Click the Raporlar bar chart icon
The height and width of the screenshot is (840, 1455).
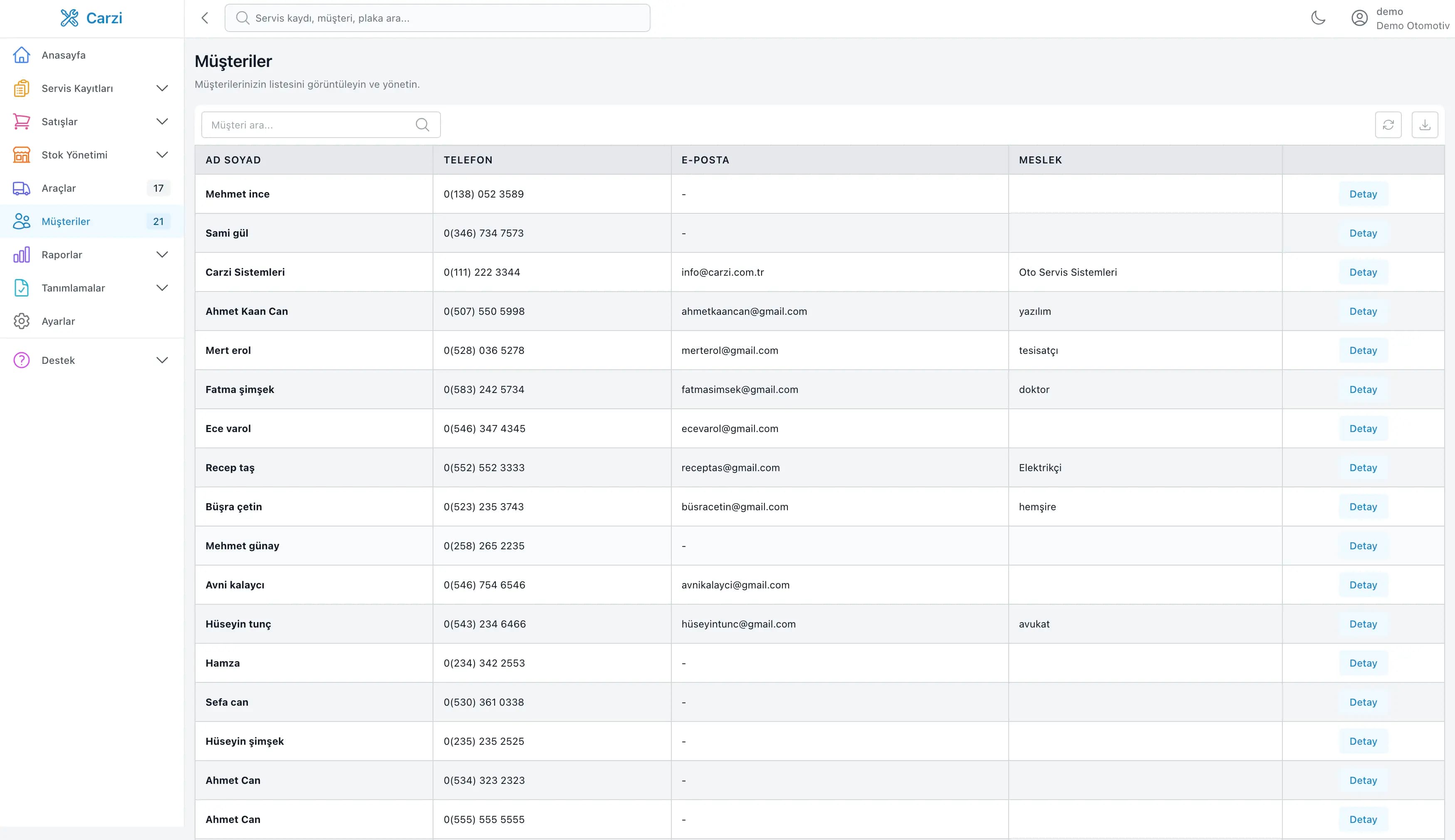21,254
